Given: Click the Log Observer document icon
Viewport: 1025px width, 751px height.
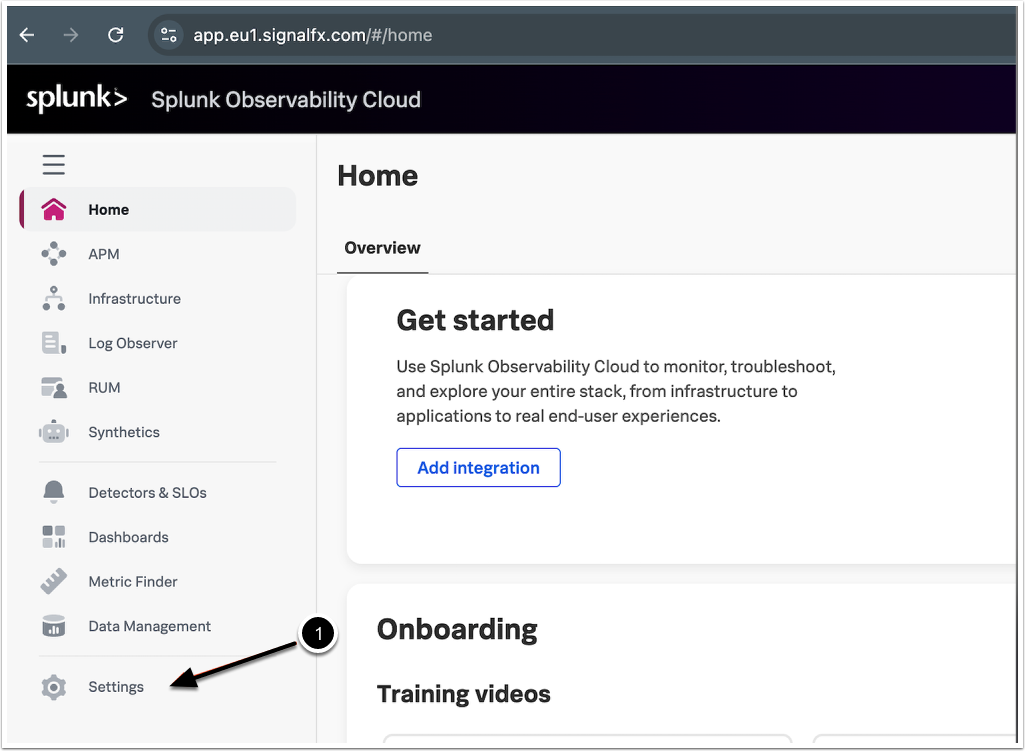Looking at the screenshot, I should pyautogui.click(x=54, y=342).
